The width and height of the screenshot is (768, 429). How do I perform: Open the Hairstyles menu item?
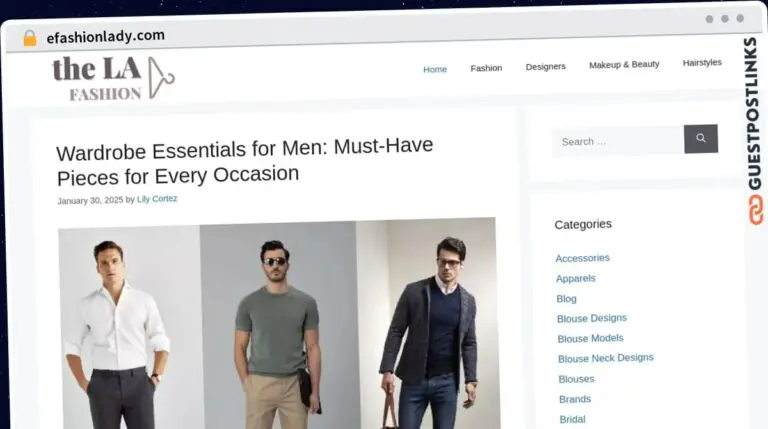click(x=702, y=63)
